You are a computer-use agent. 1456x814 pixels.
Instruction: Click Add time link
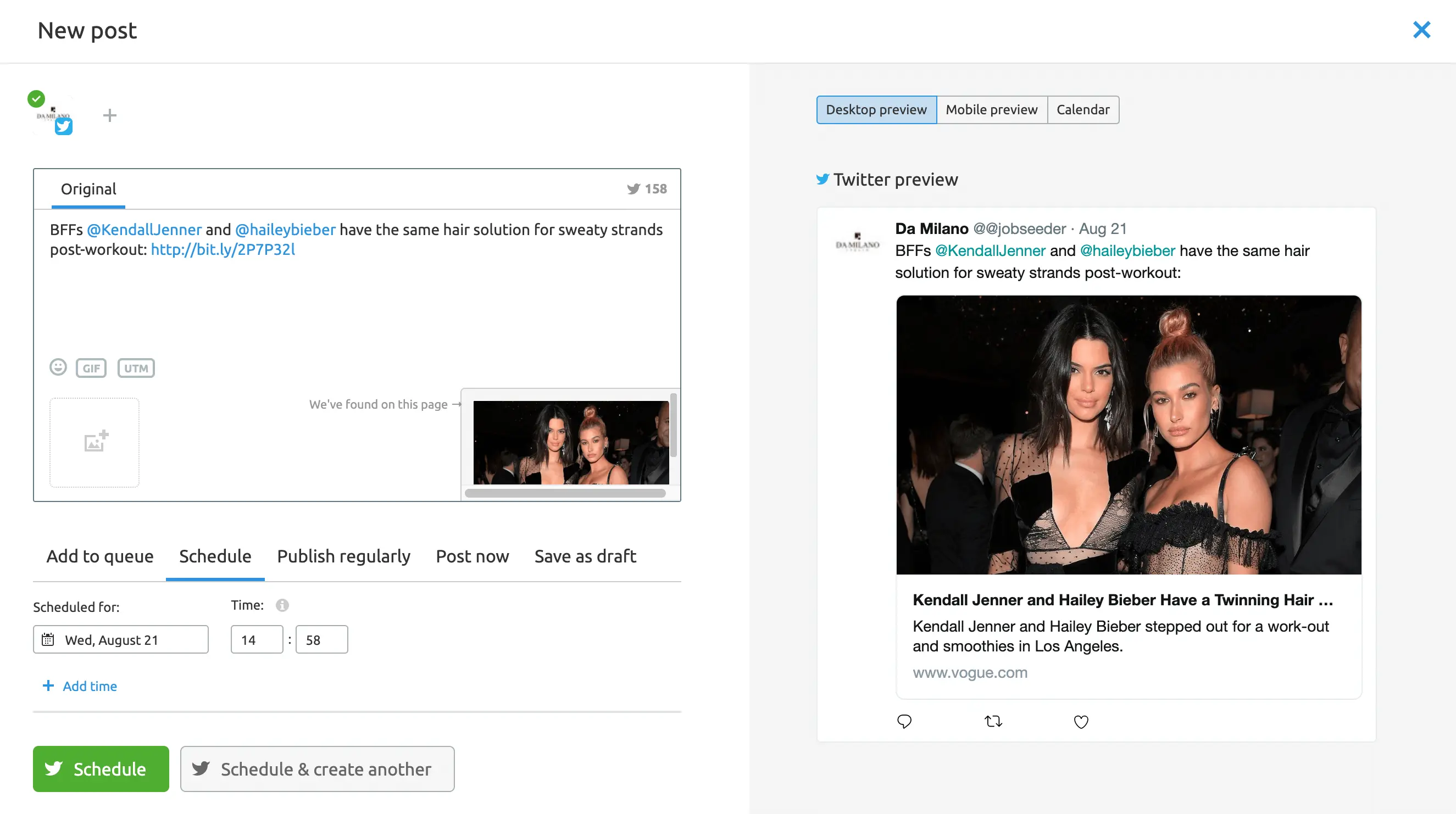point(90,686)
